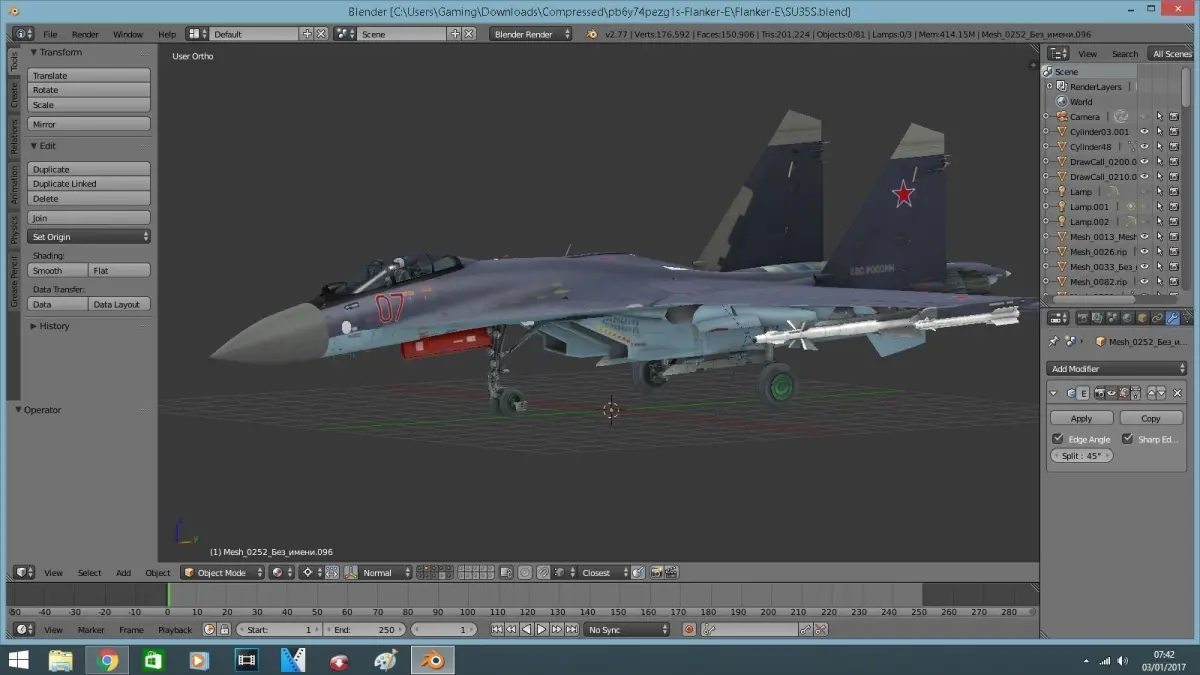Open the Add Modifier dropdown
Screen dimensions: 1200x675
pyautogui.click(x=1118, y=369)
